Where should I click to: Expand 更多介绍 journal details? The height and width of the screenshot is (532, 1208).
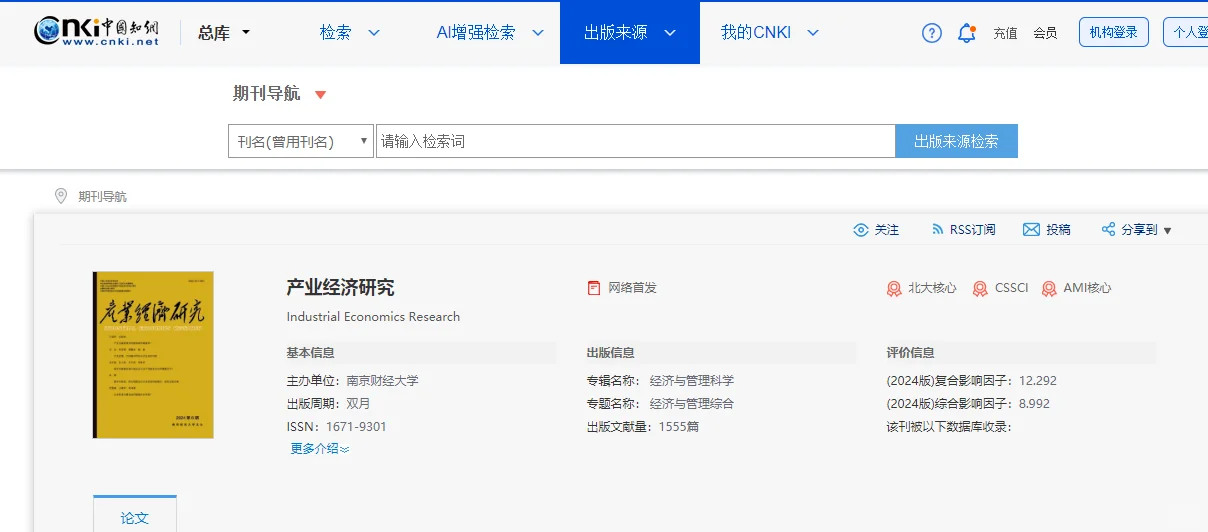(320, 449)
